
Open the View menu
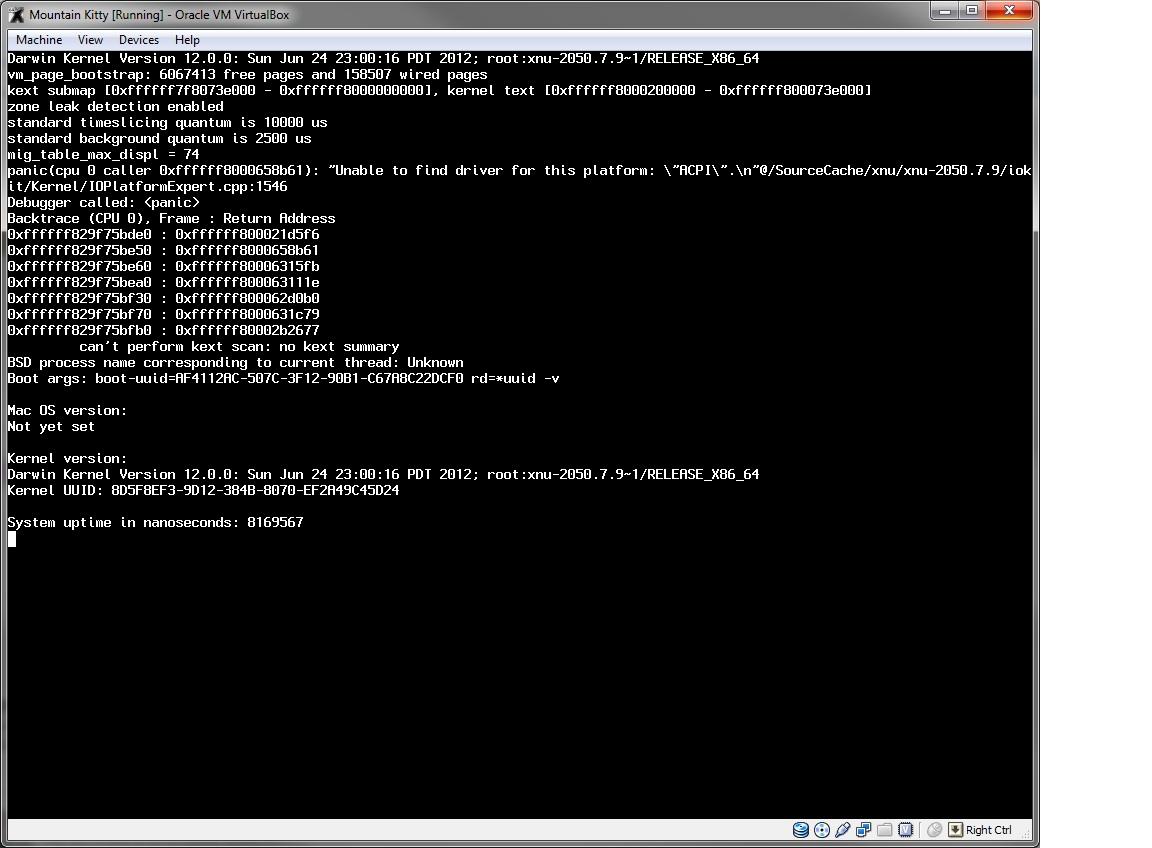(x=90, y=40)
